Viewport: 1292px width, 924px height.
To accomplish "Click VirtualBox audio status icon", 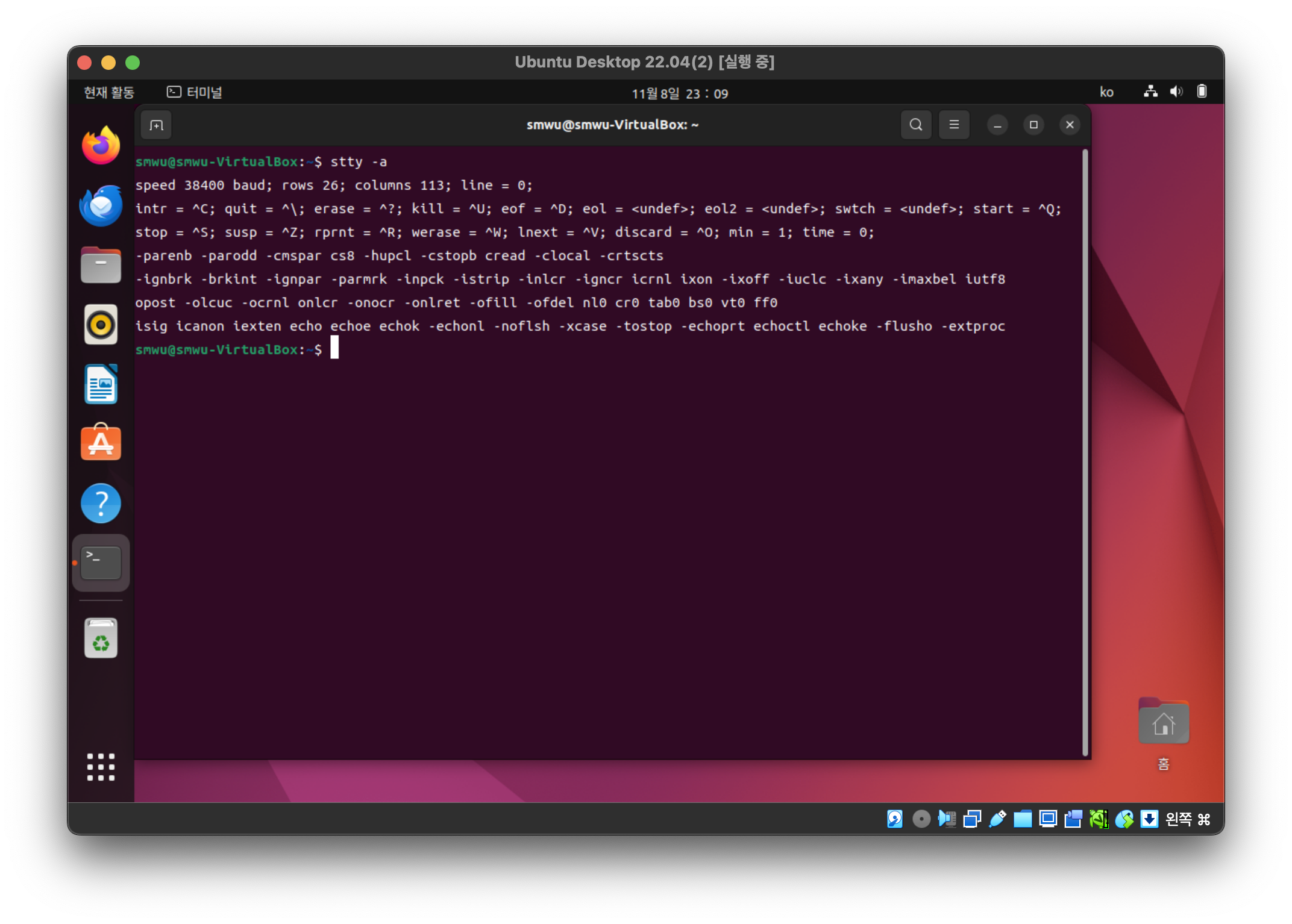I will pyautogui.click(x=947, y=819).
